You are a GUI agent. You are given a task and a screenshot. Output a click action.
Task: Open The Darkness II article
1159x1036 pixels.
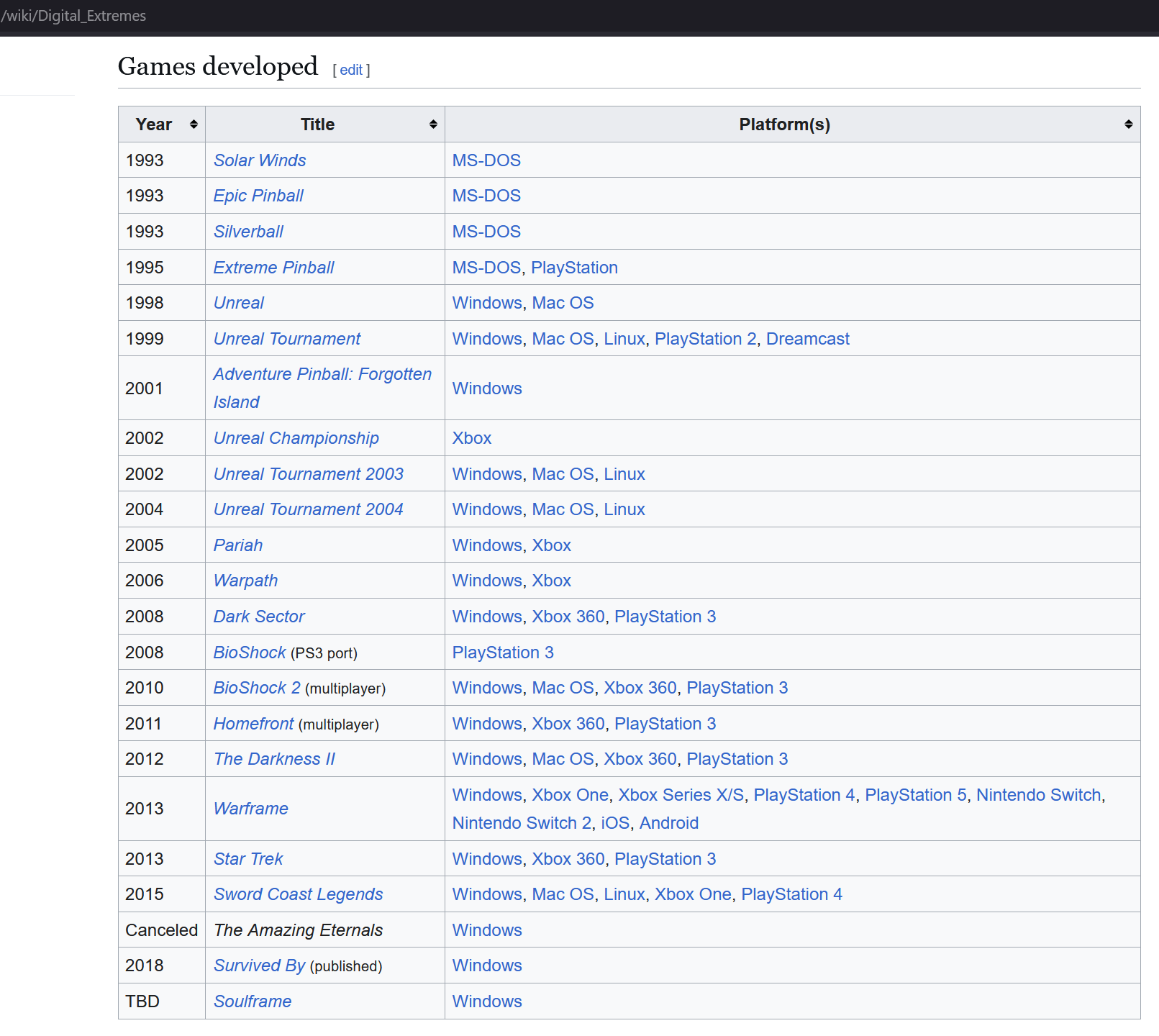pyautogui.click(x=275, y=759)
